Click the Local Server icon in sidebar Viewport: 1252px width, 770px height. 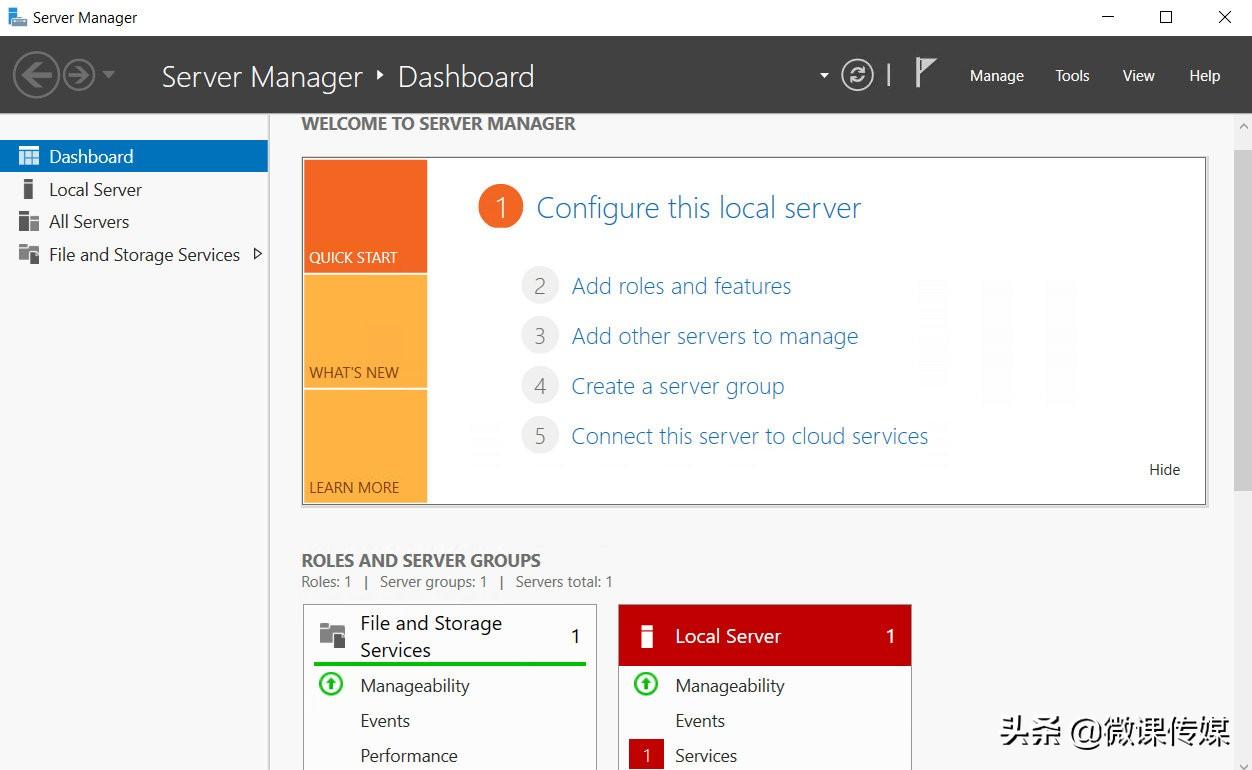[x=28, y=189]
